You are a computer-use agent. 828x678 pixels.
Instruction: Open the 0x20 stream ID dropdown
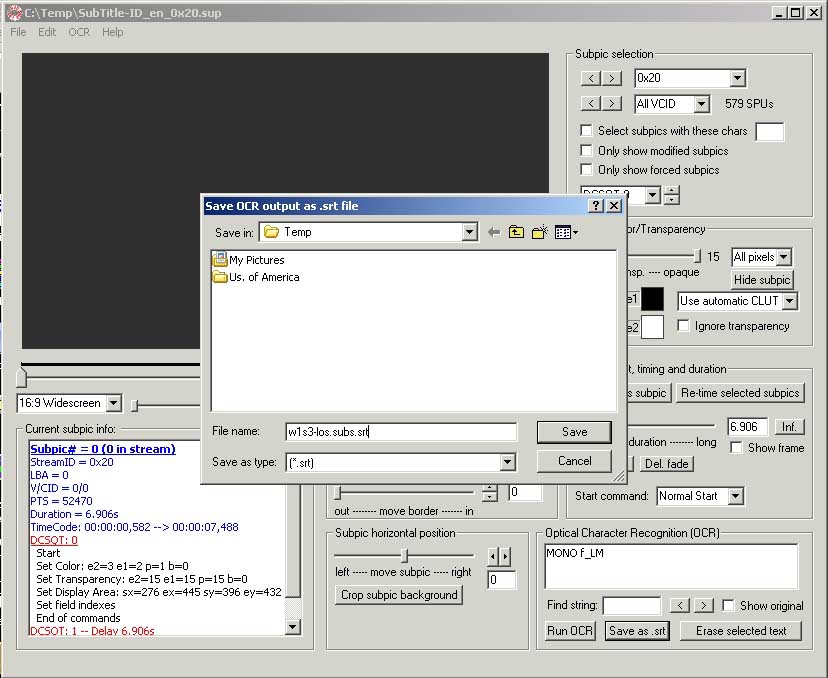point(737,78)
